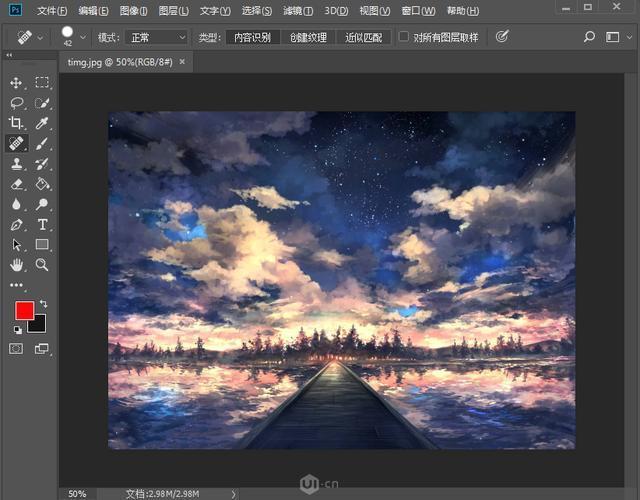Change the screen mode

[x=42, y=349]
